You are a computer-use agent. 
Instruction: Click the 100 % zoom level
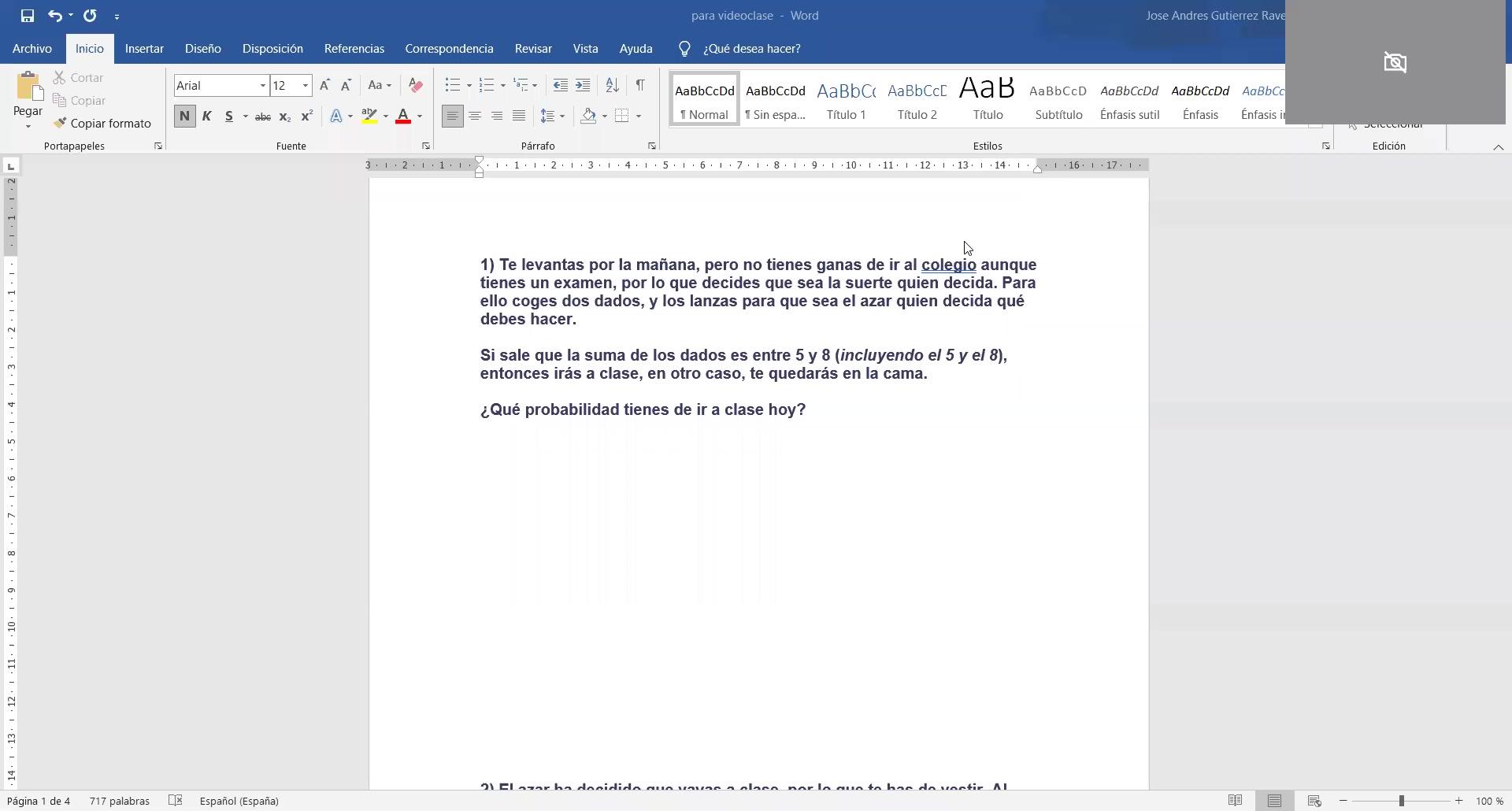(1489, 801)
